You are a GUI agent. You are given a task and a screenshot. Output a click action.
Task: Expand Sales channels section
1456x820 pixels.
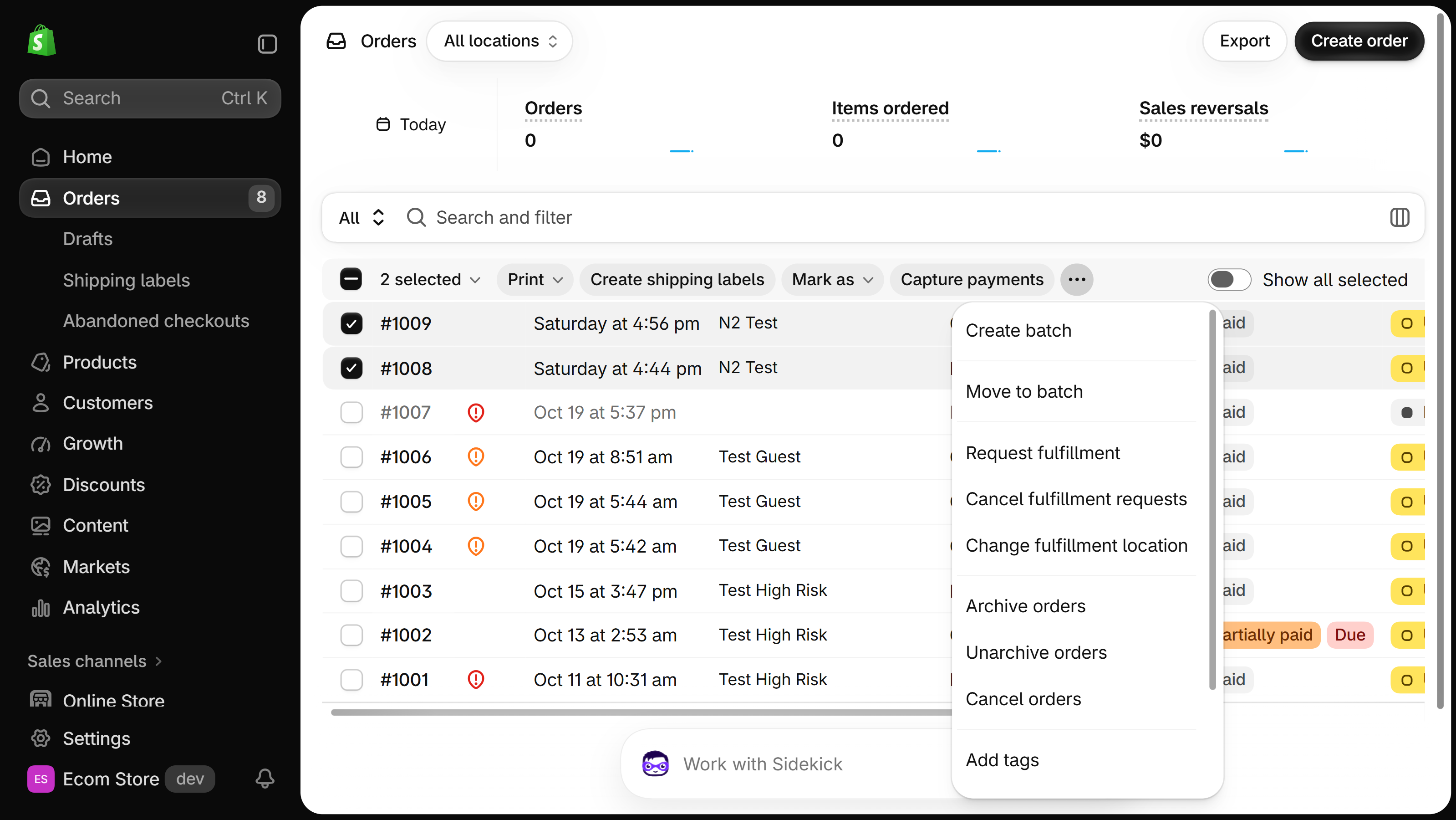click(x=95, y=661)
